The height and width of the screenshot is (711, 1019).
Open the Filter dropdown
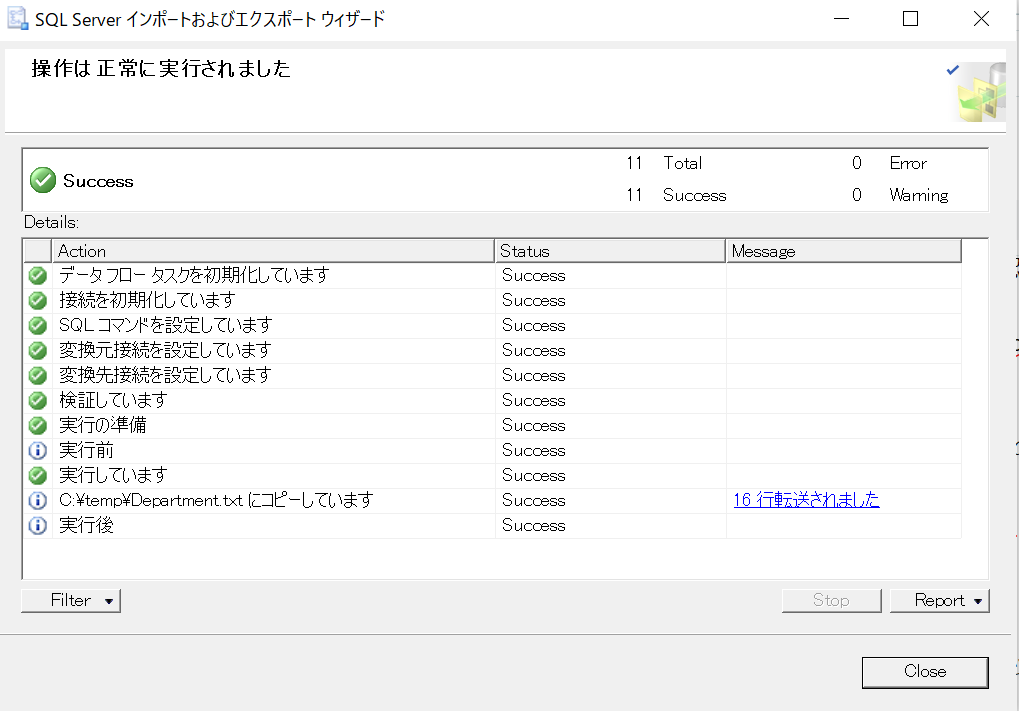pyautogui.click(x=70, y=600)
